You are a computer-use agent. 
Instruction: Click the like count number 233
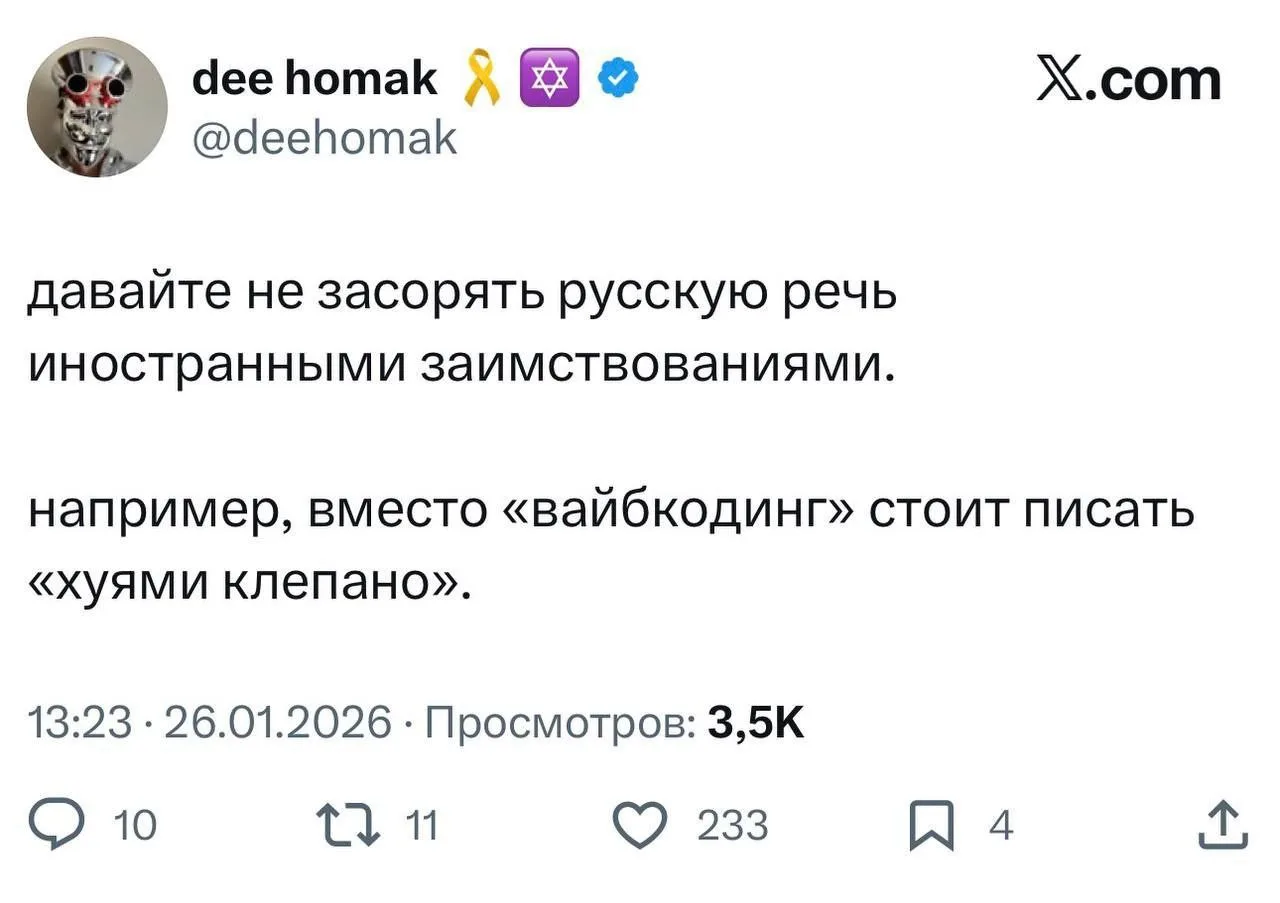(732, 827)
